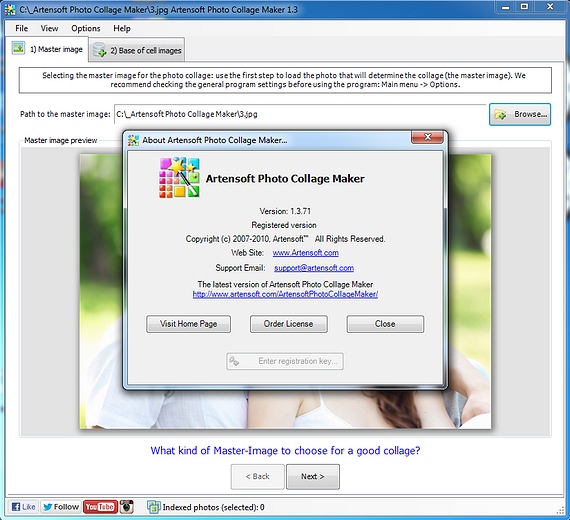Click the Path to the master image field

click(300, 114)
